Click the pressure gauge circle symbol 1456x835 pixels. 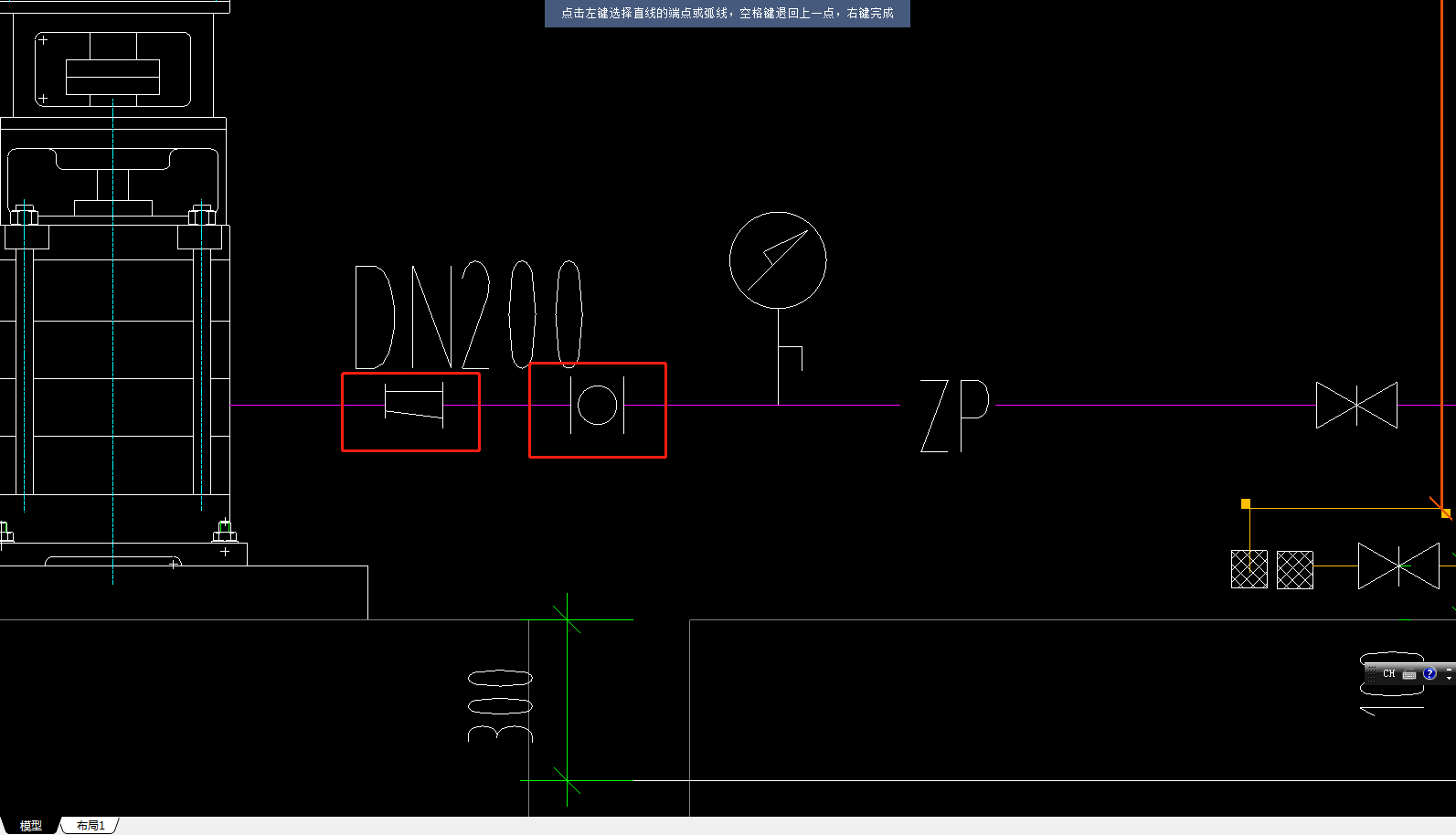(778, 260)
